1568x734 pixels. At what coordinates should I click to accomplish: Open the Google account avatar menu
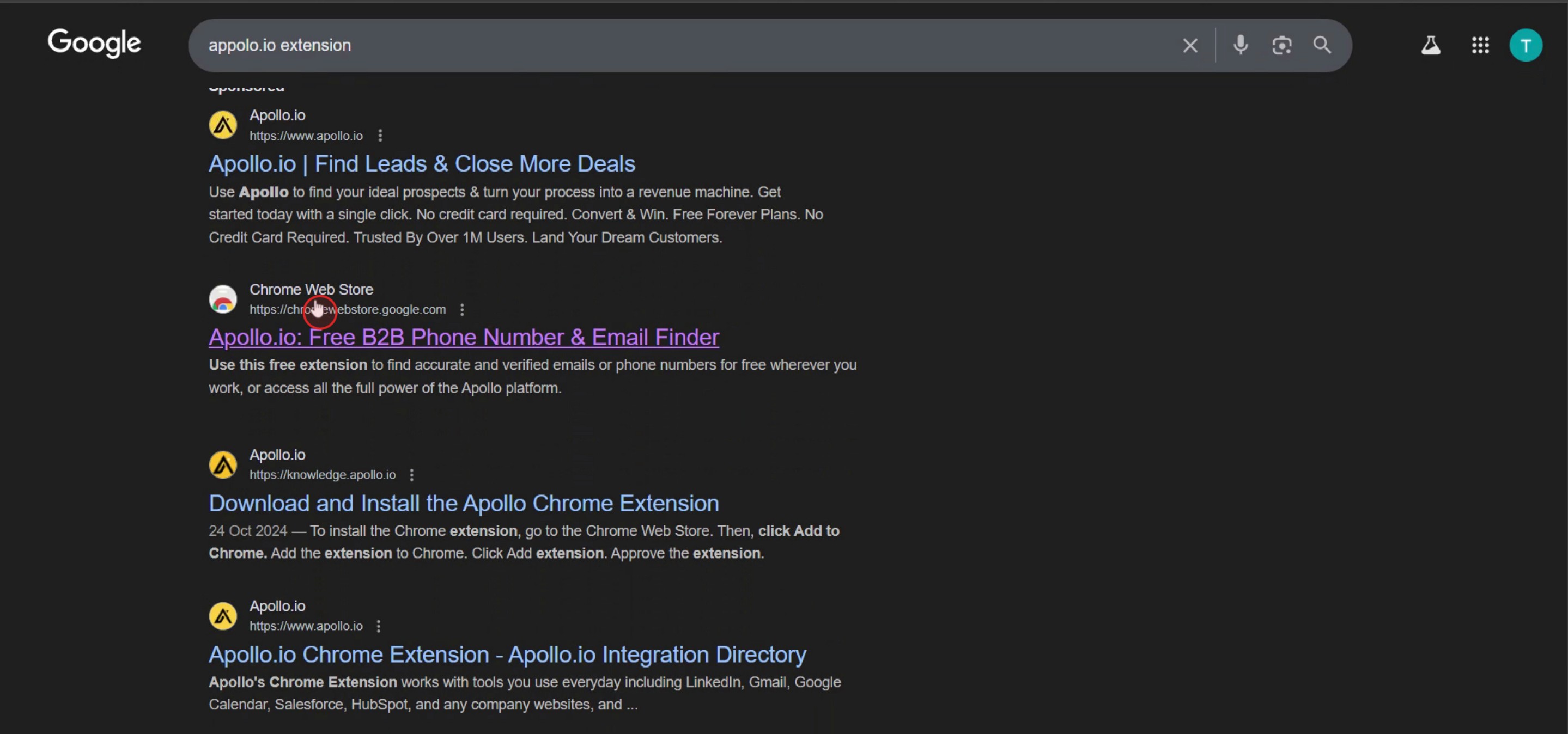click(1525, 46)
